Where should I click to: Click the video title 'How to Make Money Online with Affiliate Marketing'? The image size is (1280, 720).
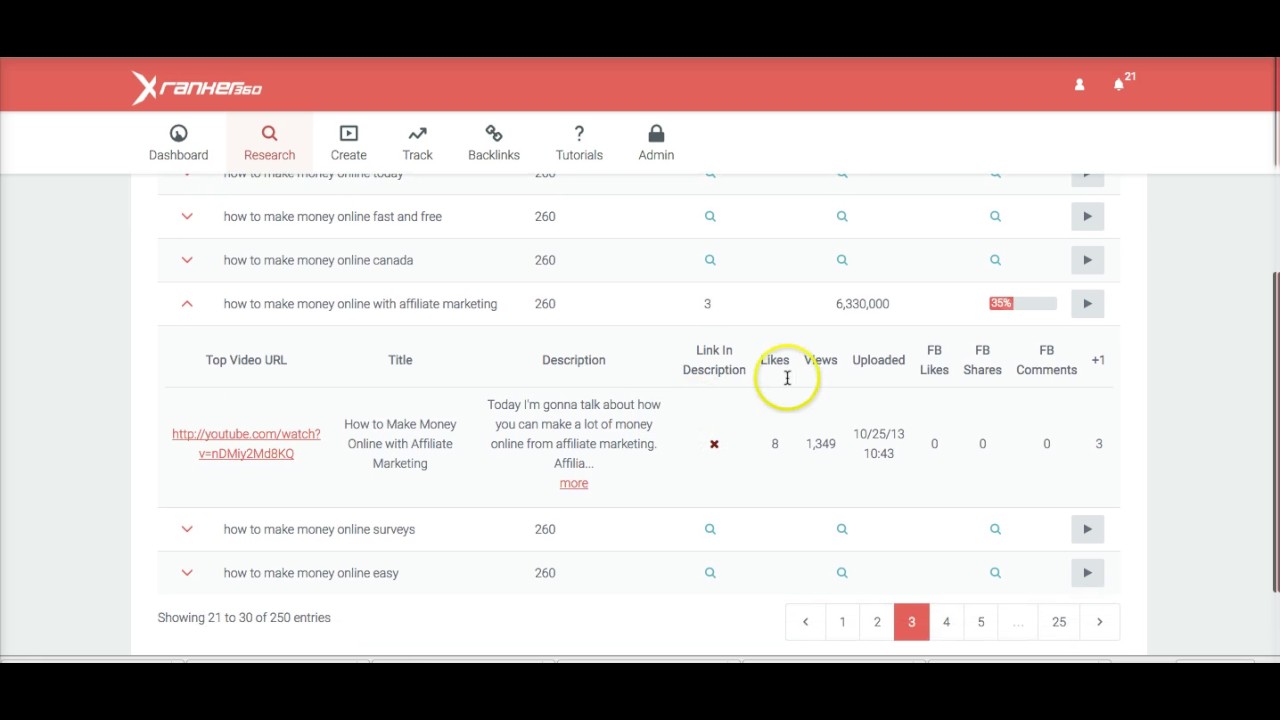tap(400, 444)
